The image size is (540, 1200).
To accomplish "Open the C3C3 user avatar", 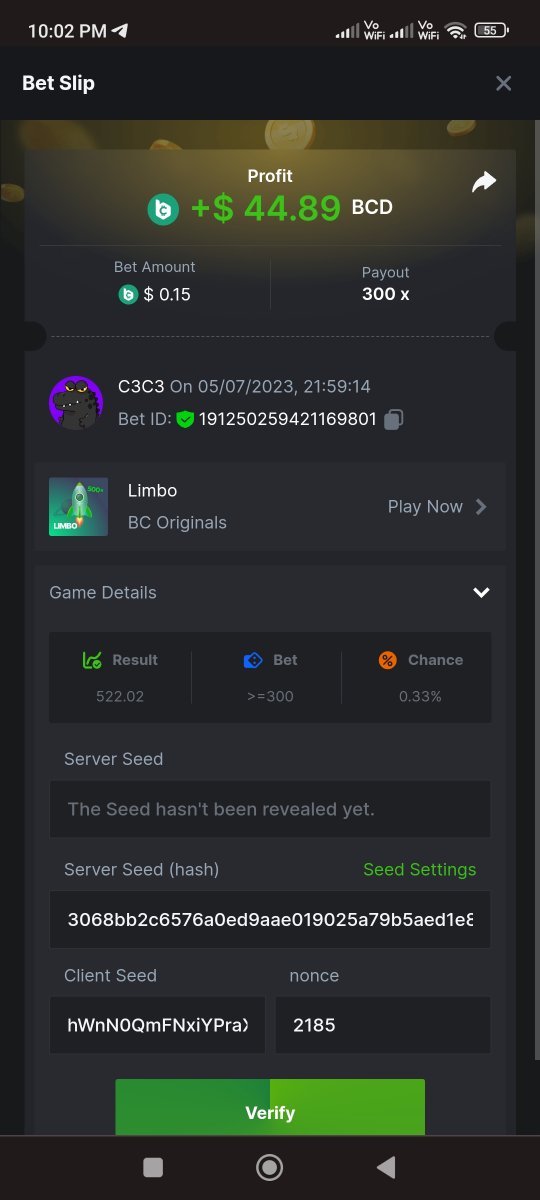I will pyautogui.click(x=76, y=403).
